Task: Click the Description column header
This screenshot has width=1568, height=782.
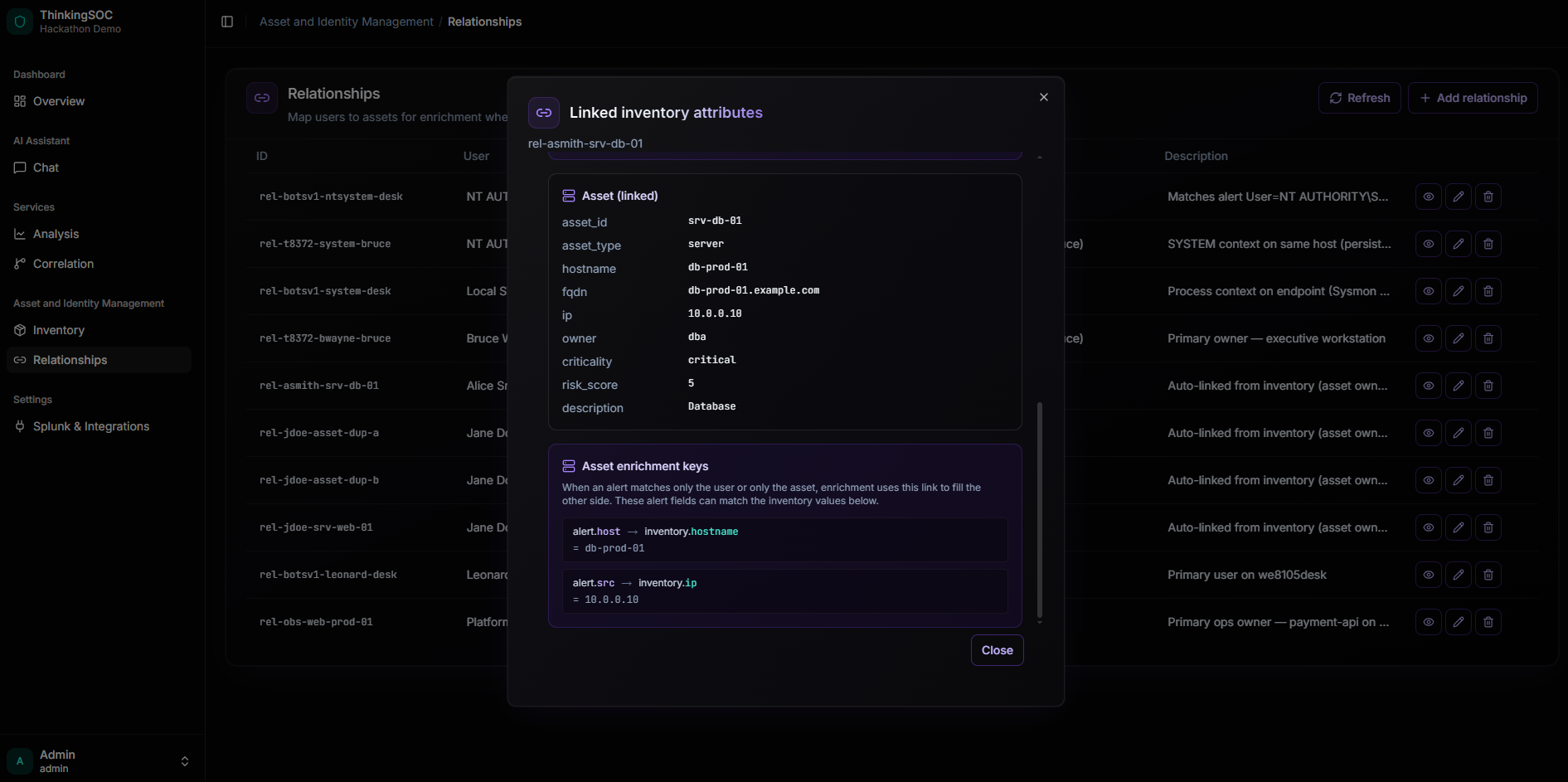Action: tap(1196, 156)
